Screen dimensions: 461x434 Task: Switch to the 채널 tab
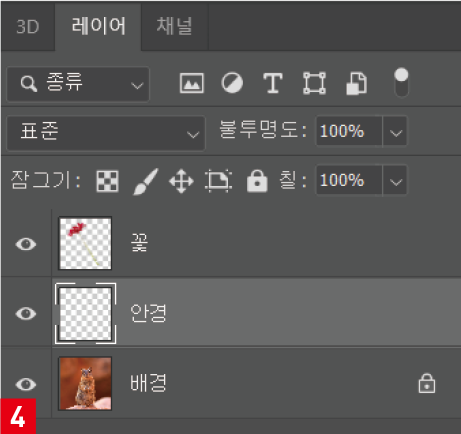pyautogui.click(x=174, y=26)
